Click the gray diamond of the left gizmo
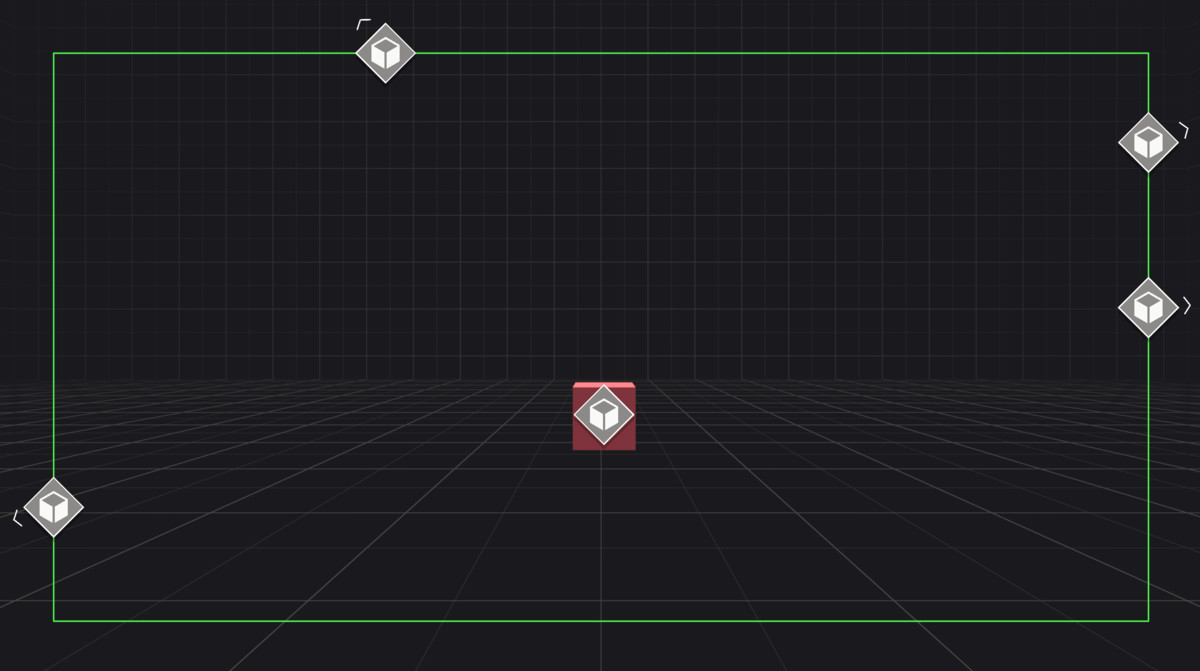This screenshot has height=671, width=1200. 55,507
